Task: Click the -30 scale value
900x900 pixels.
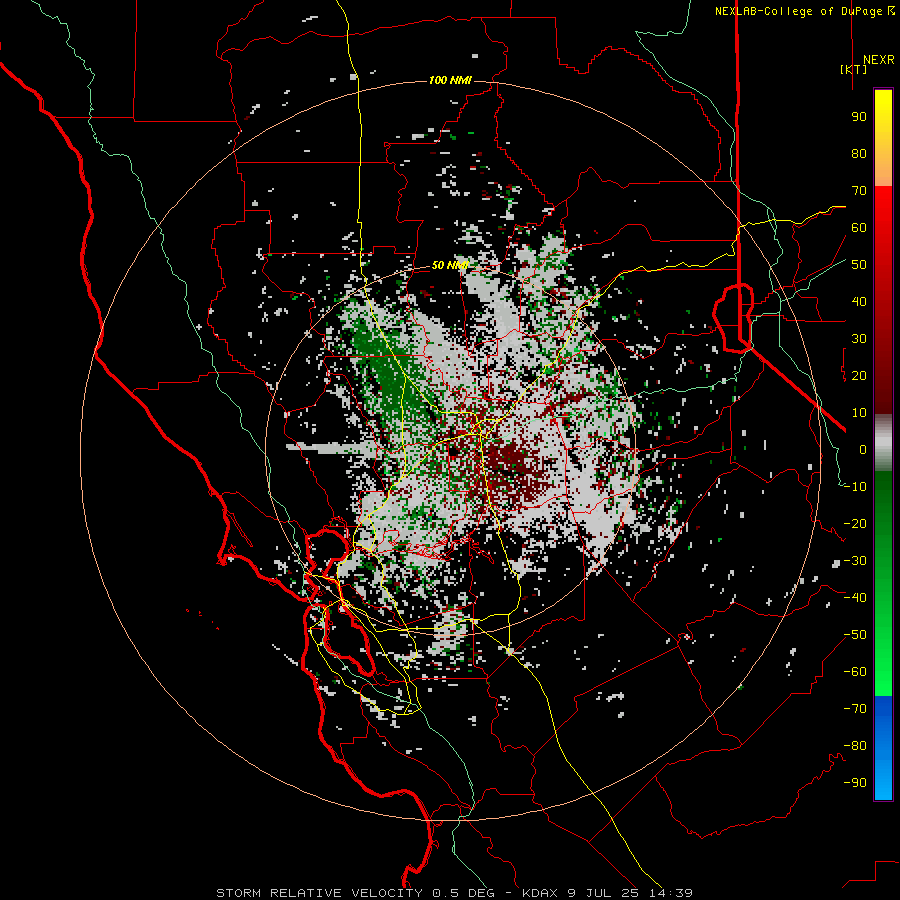Action: coord(855,561)
